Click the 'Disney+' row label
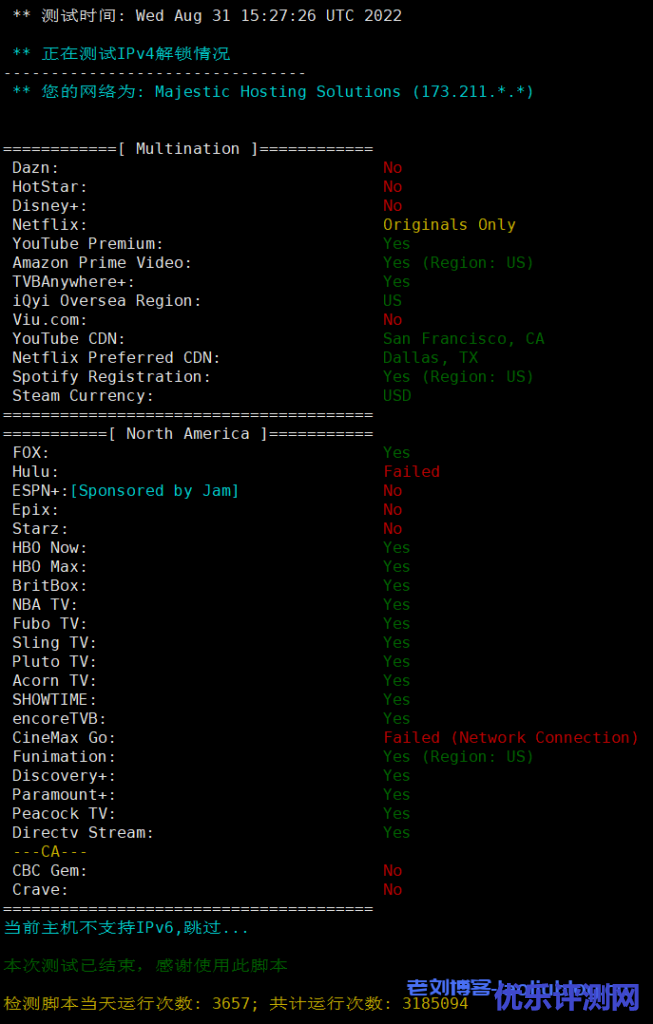Screen dimensions: 653x1024 click(50, 206)
